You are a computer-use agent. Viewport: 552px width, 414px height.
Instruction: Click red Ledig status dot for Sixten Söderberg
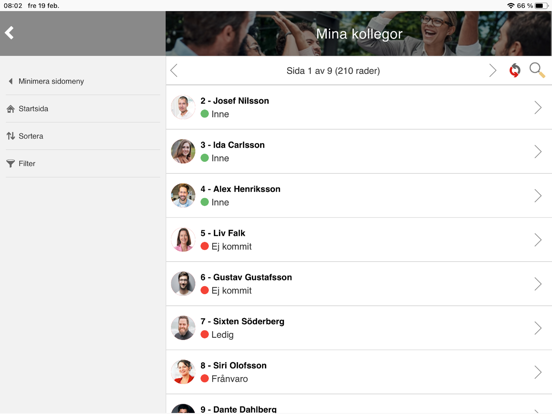click(x=205, y=334)
